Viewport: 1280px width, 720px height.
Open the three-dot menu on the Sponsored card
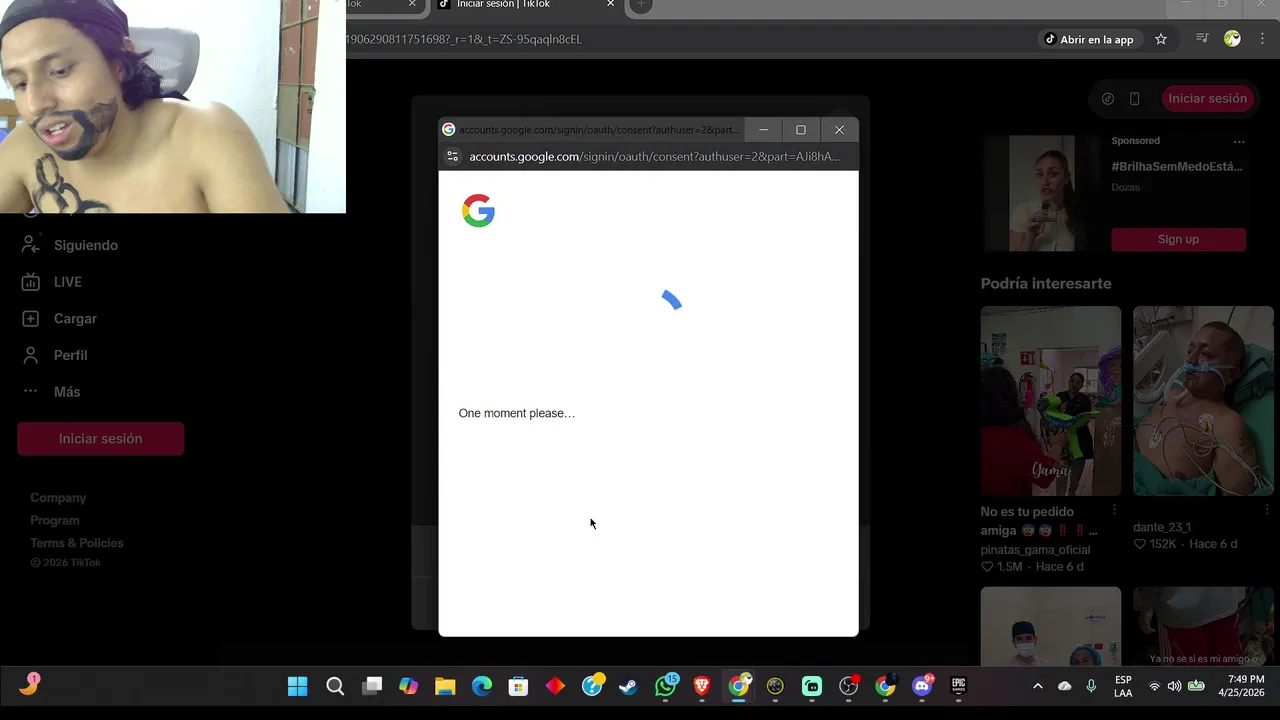1239,141
